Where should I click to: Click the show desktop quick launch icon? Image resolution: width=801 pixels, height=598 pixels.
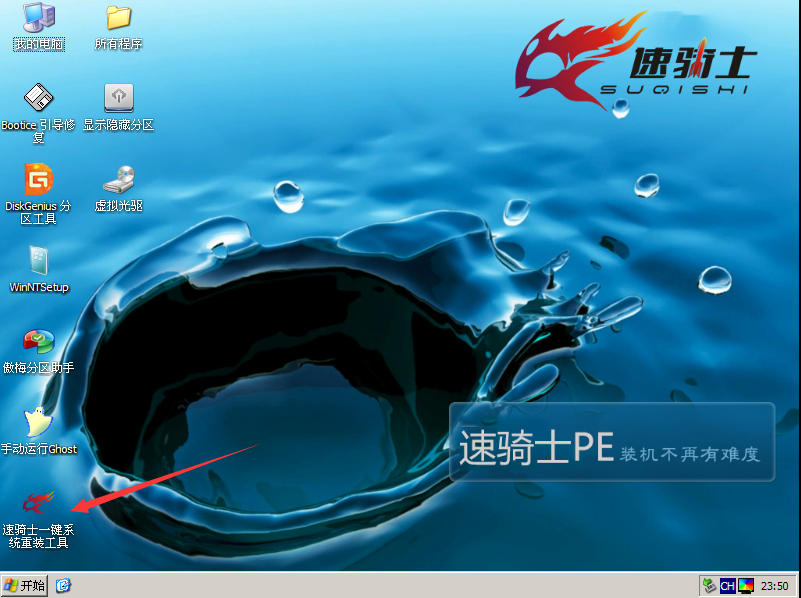(x=63, y=585)
